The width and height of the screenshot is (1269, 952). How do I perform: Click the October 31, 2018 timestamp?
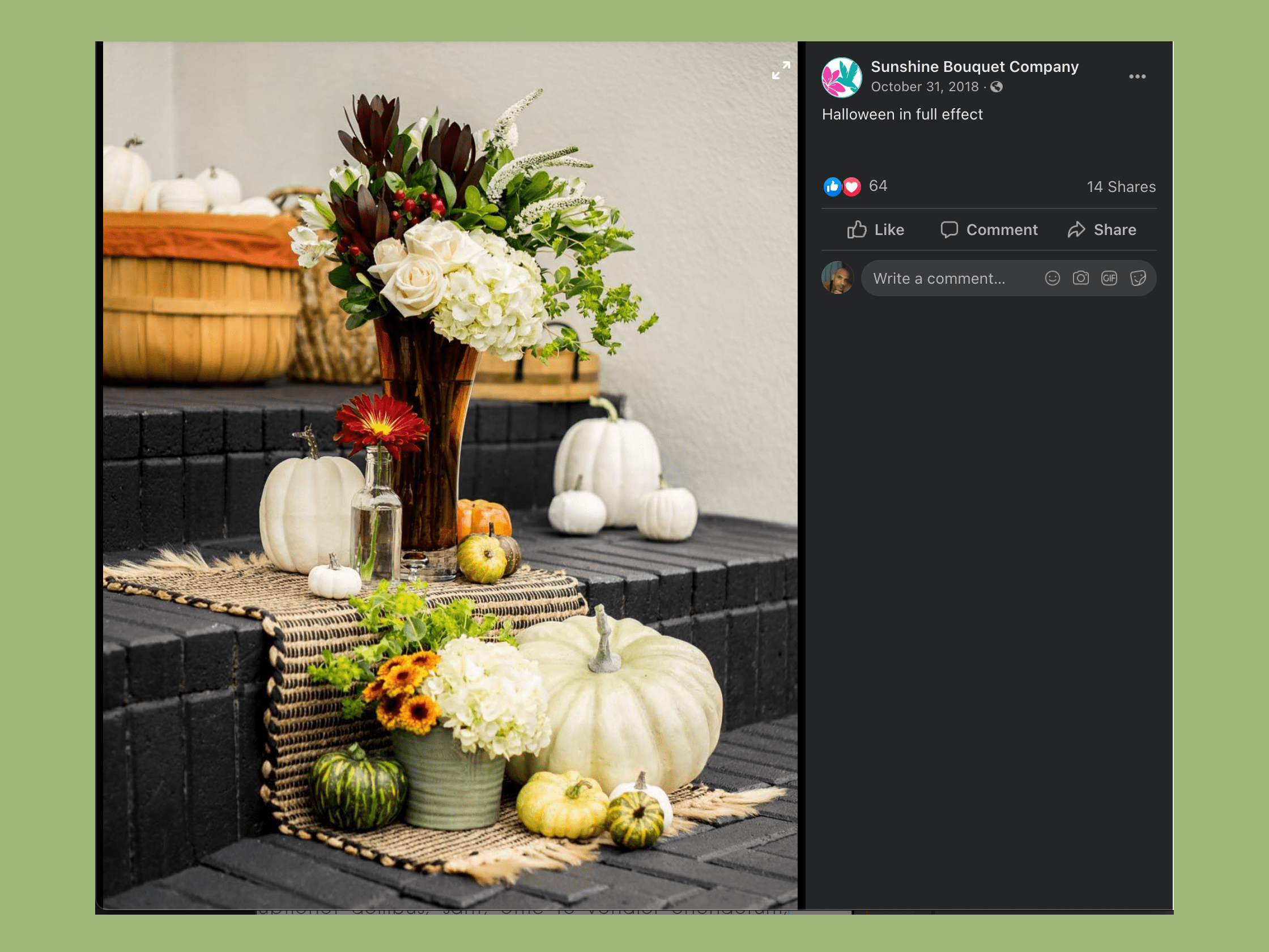[924, 87]
